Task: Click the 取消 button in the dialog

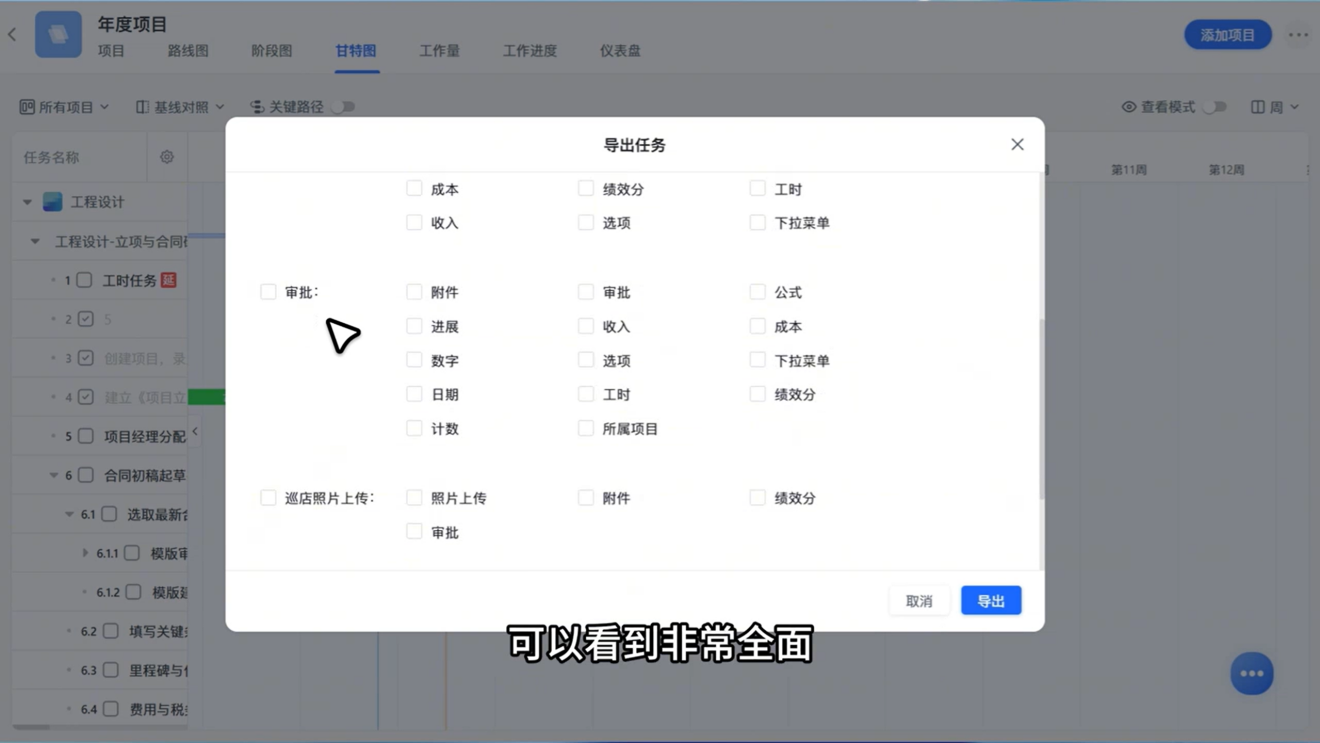Action: (x=919, y=601)
